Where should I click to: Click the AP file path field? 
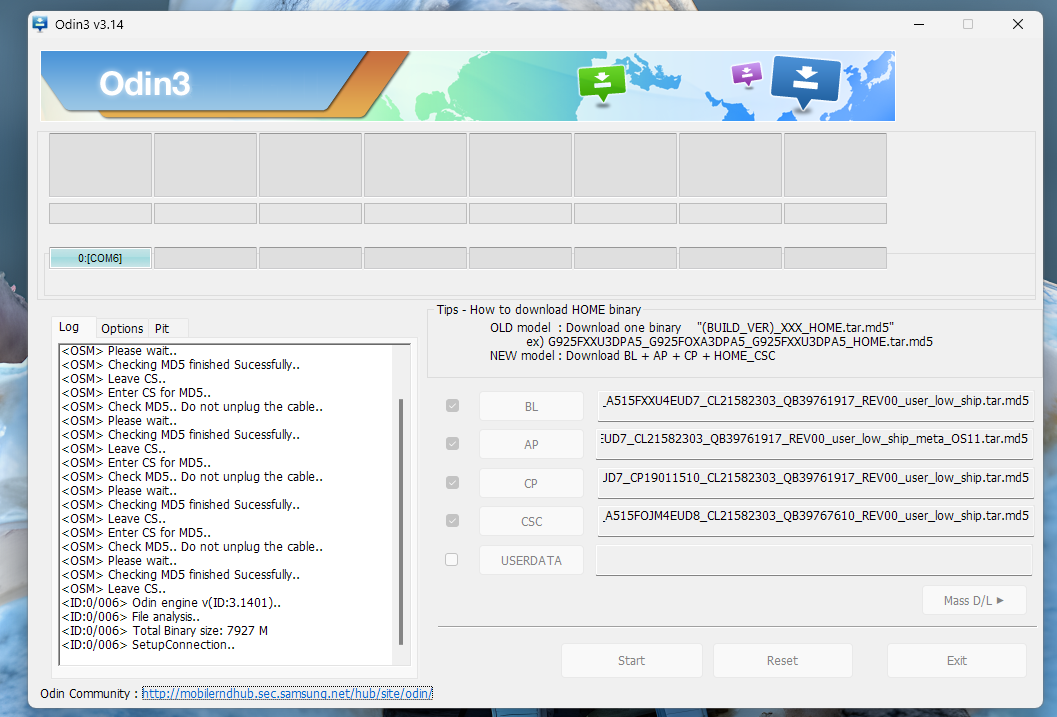[815, 444]
